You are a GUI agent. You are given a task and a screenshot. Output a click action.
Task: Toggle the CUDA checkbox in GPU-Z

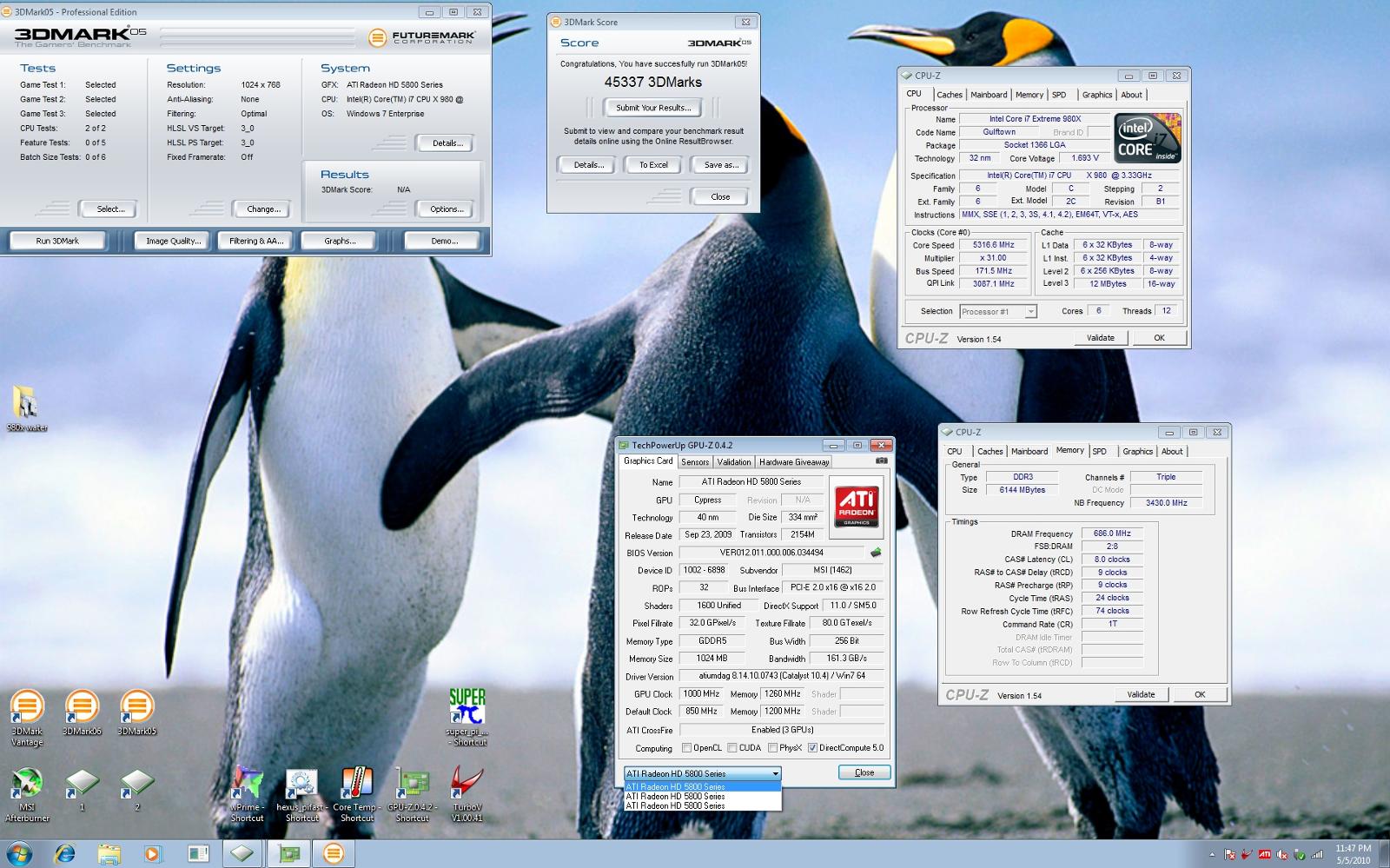pyautogui.click(x=732, y=748)
